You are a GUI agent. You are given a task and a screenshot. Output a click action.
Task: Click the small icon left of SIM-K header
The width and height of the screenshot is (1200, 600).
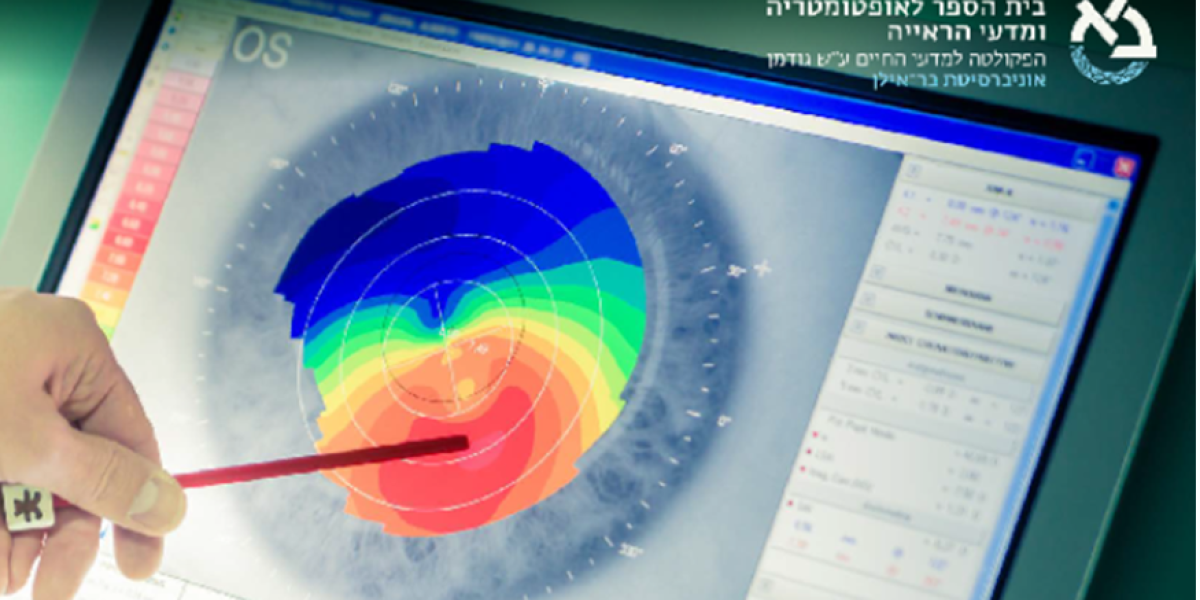(x=912, y=169)
